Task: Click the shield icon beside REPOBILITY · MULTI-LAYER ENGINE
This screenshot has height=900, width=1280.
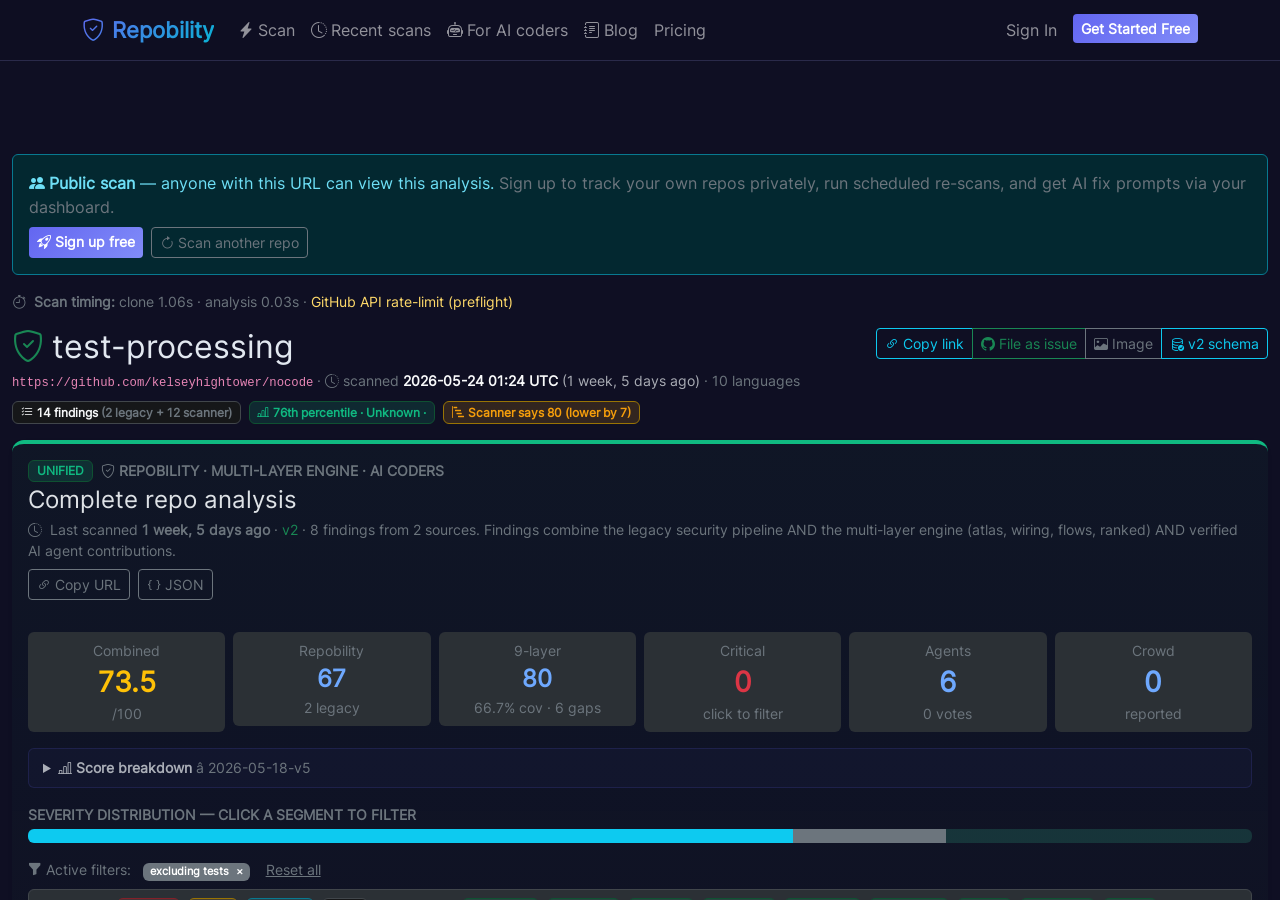Action: 108,471
